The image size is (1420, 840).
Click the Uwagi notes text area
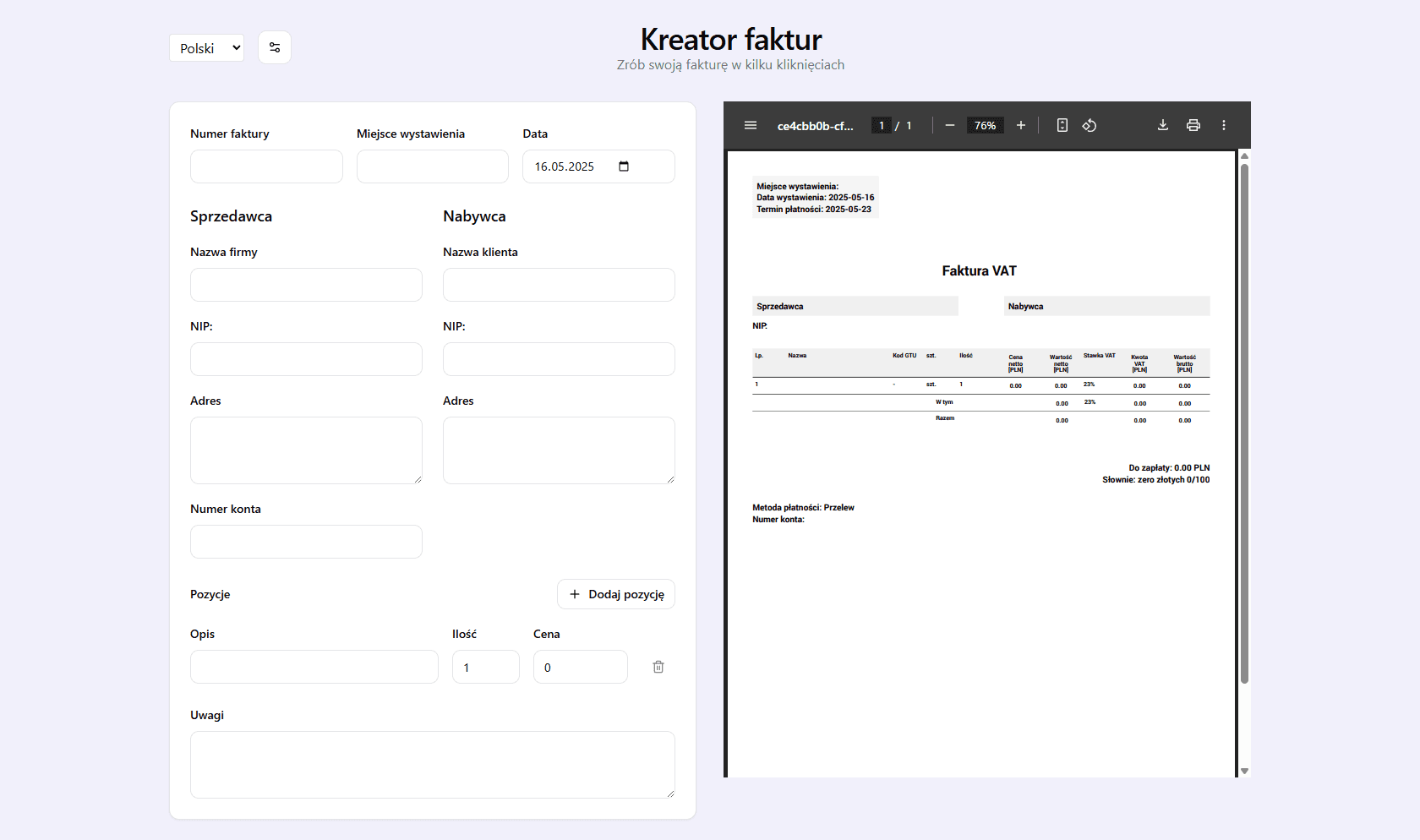[432, 764]
